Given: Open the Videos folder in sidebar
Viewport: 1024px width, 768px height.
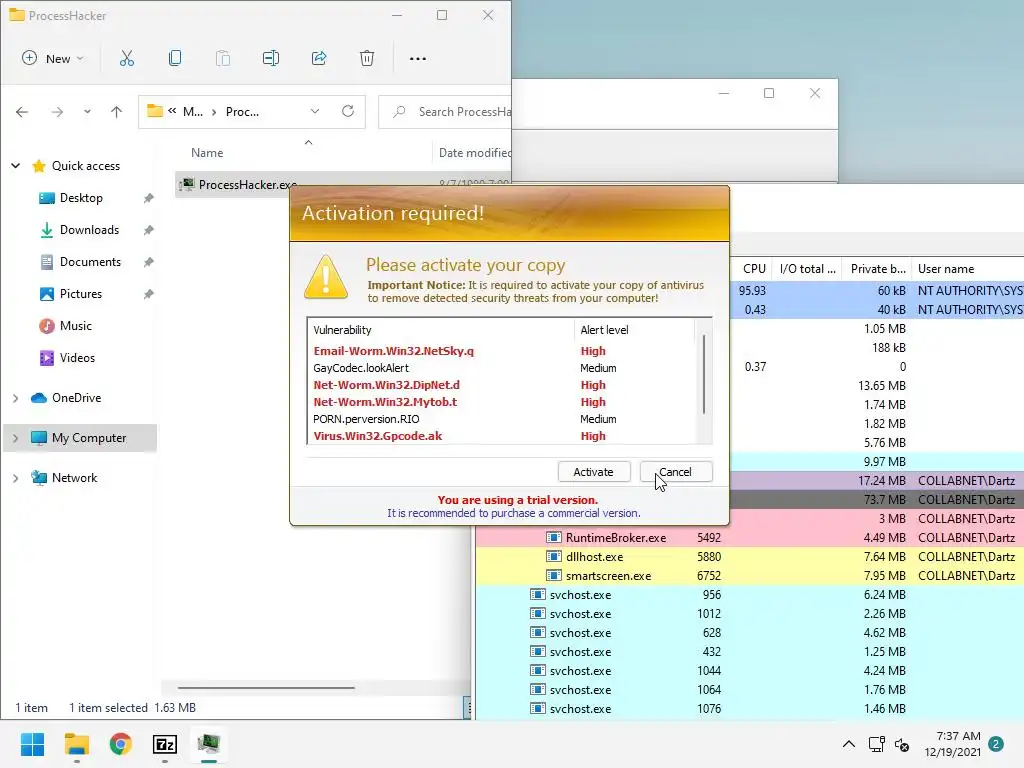Looking at the screenshot, I should point(77,358).
